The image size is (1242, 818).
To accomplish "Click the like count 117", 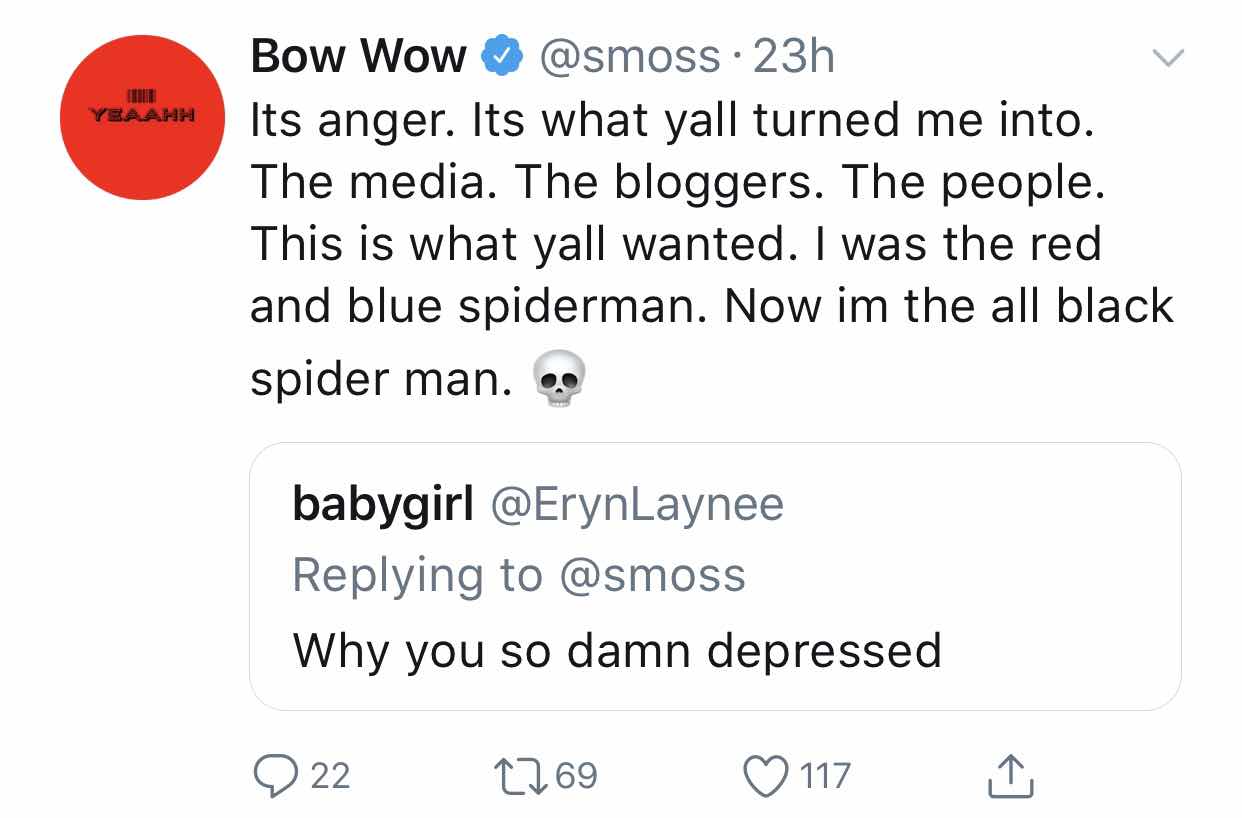I will coord(828,776).
